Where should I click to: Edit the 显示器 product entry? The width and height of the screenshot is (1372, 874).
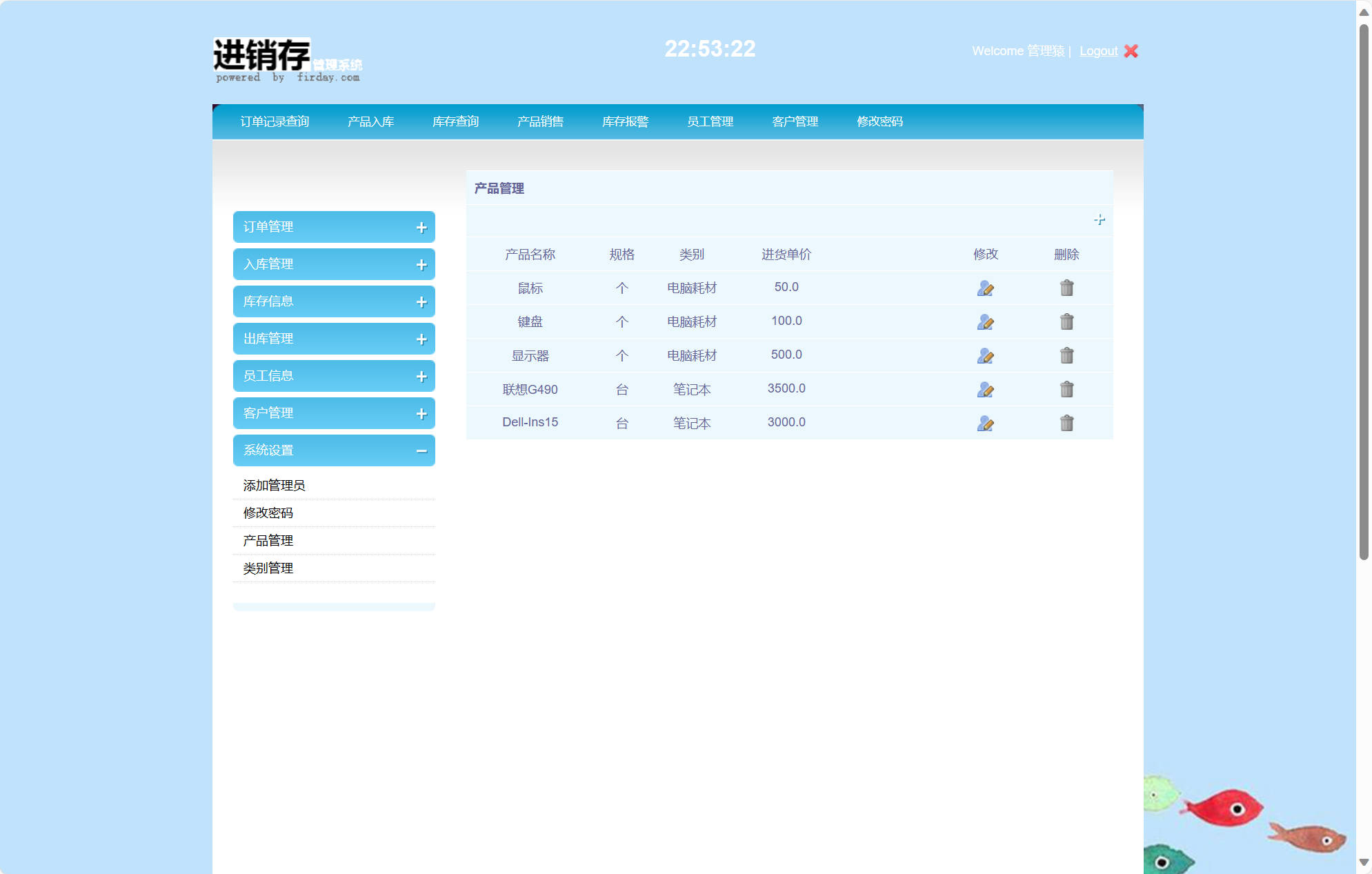(x=985, y=356)
